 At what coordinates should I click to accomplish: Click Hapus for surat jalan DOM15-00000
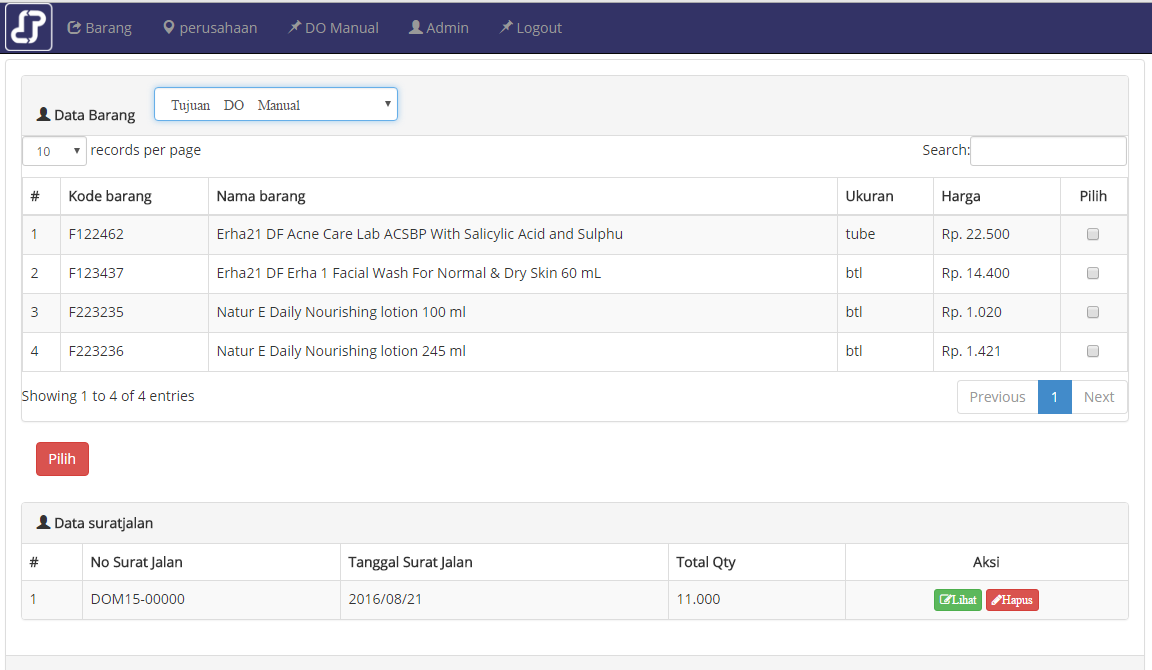1011,599
